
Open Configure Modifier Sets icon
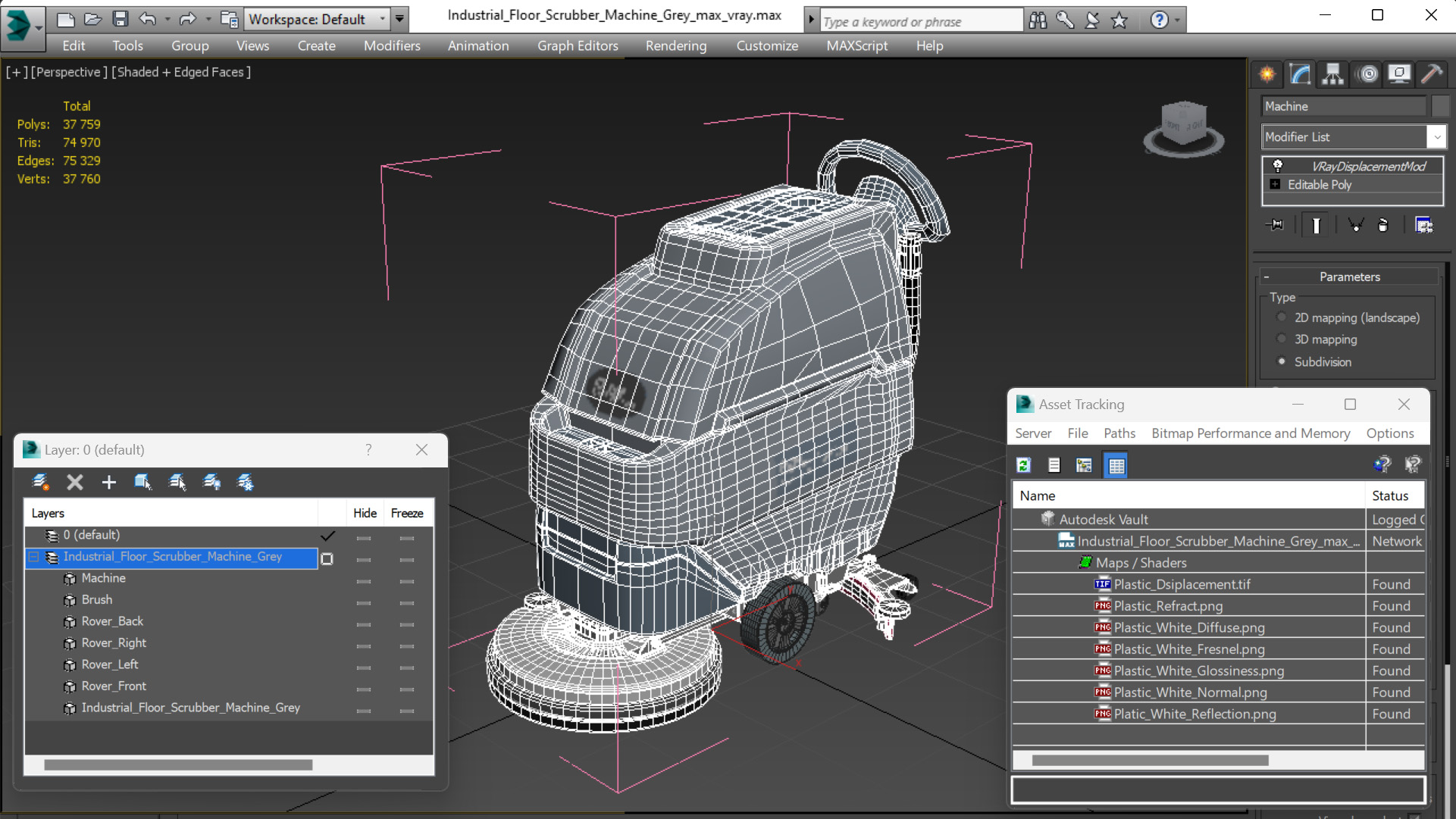tap(1423, 225)
